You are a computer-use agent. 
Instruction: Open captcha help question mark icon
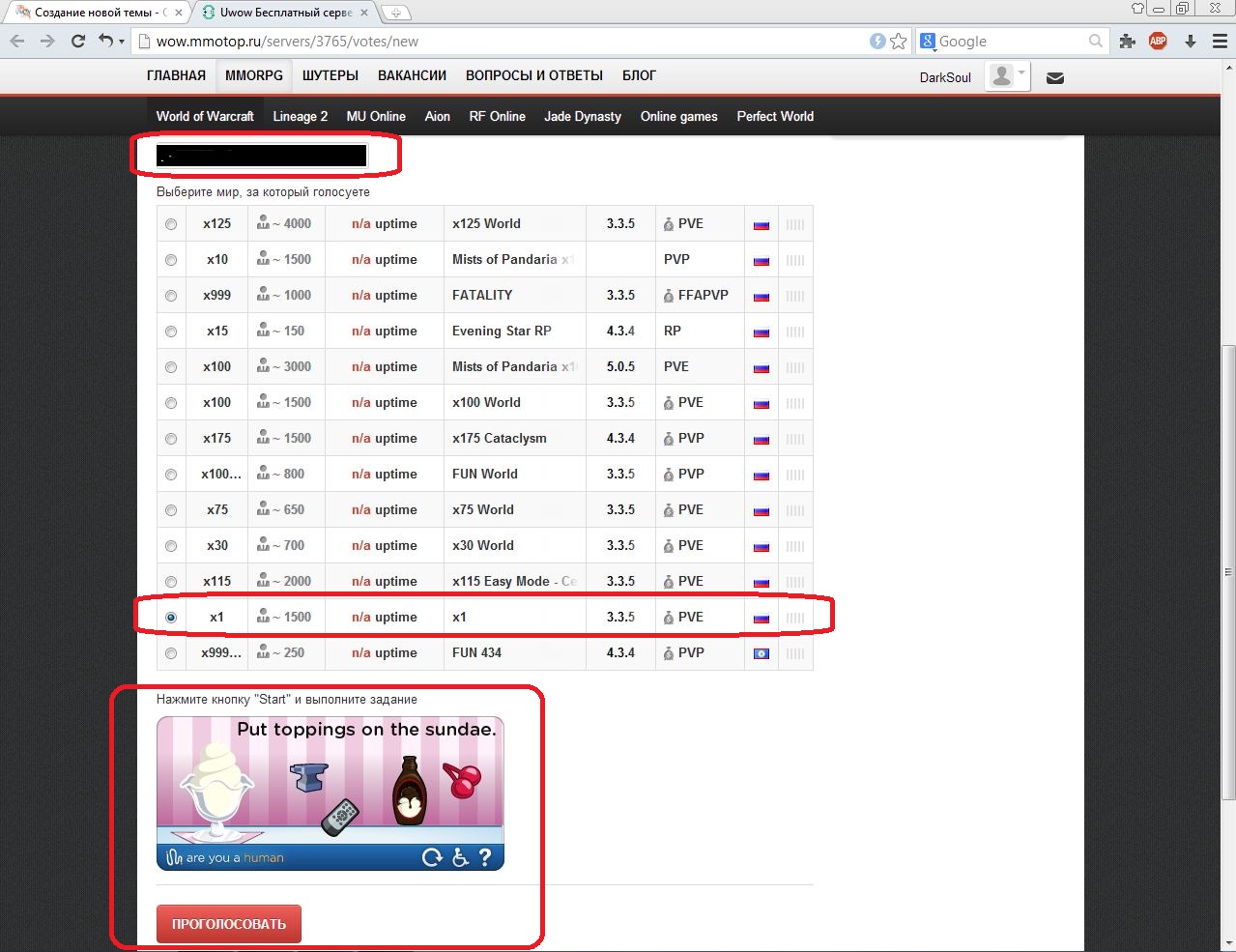[485, 857]
